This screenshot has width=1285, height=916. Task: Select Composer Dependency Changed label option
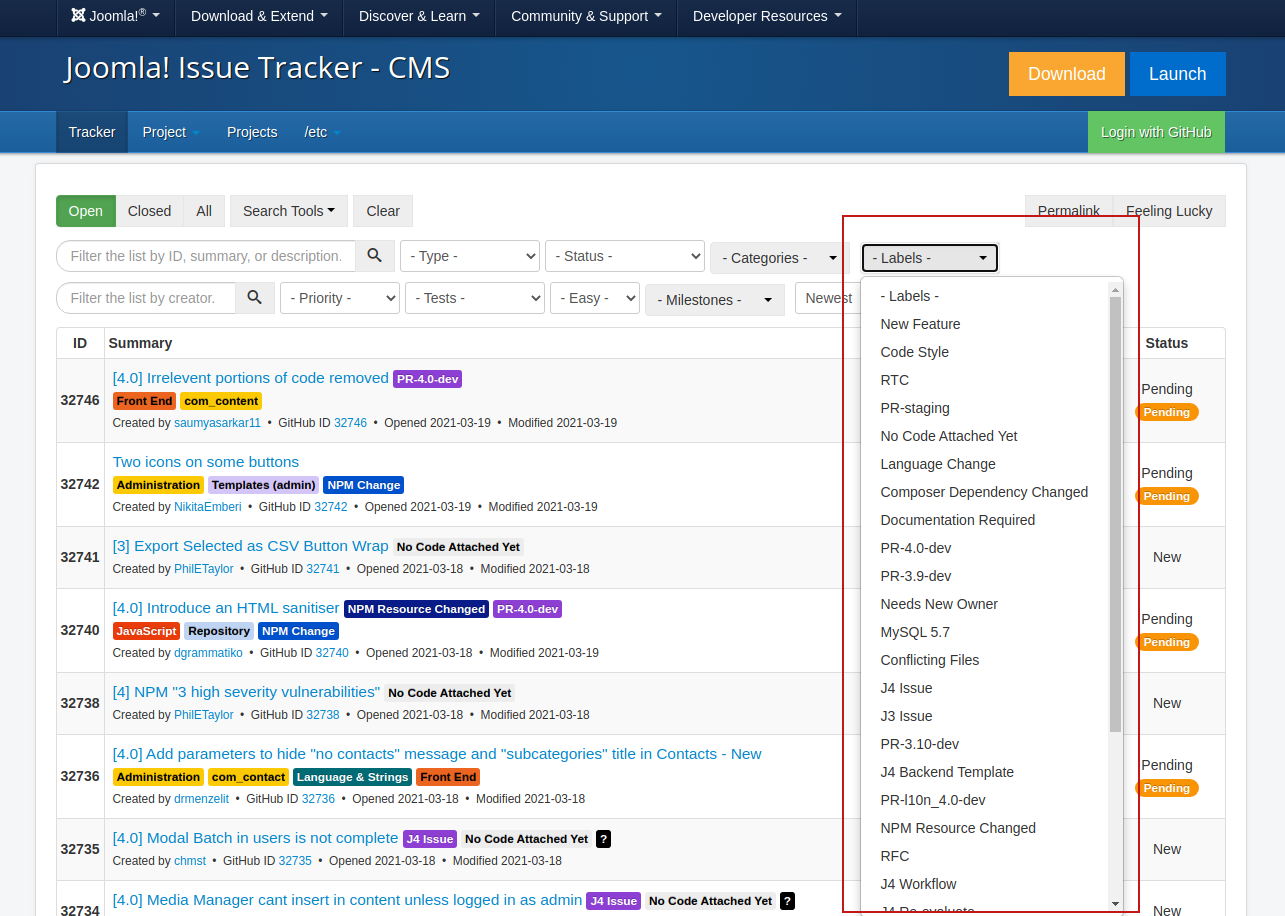pos(985,492)
